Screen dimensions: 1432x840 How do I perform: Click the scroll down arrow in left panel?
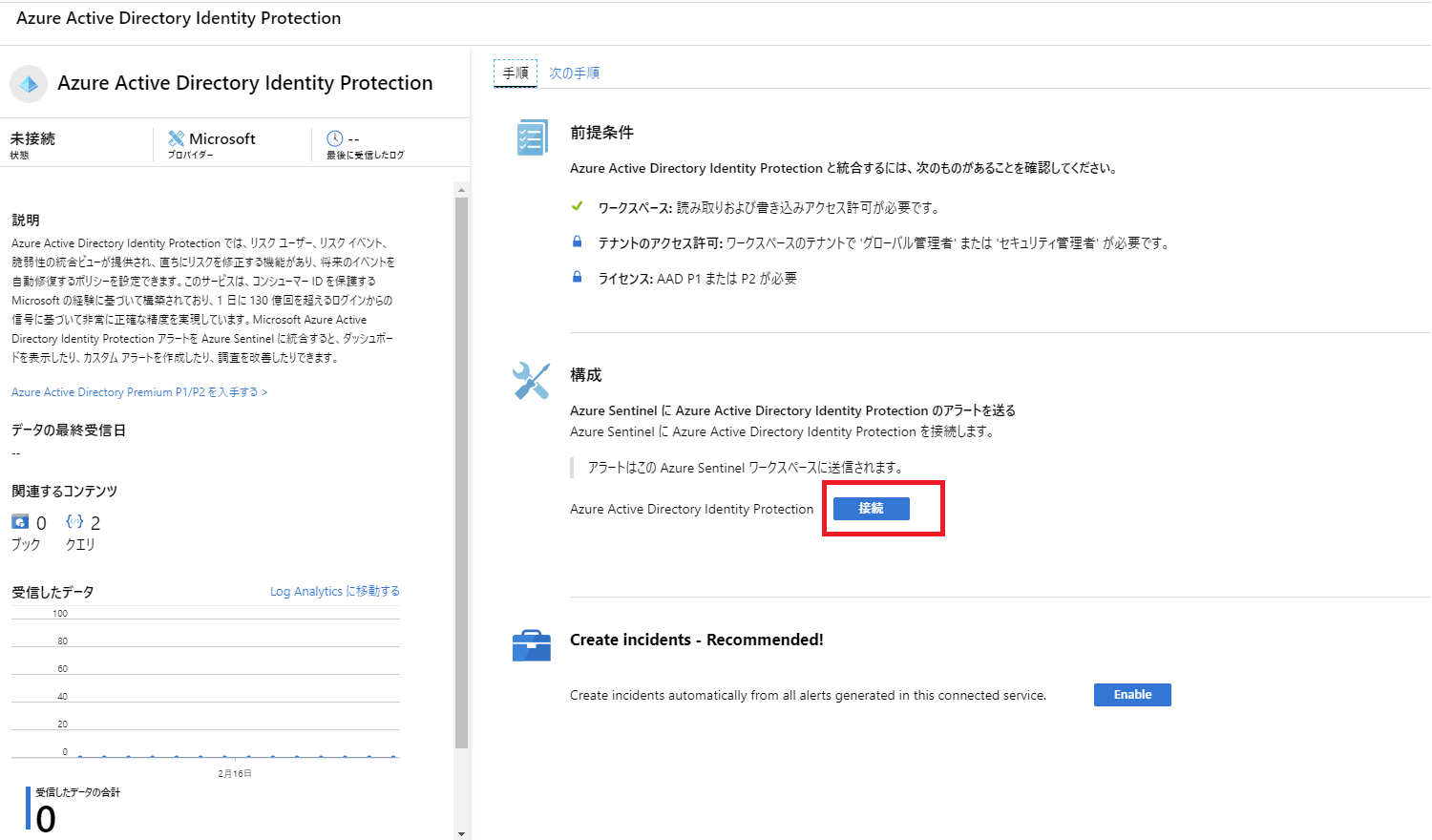click(462, 833)
